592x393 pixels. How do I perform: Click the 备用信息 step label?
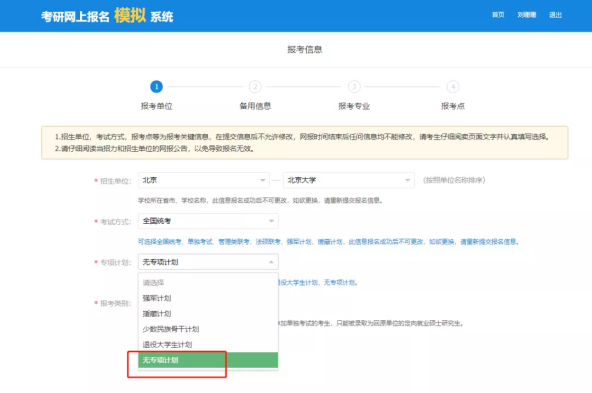(x=255, y=106)
